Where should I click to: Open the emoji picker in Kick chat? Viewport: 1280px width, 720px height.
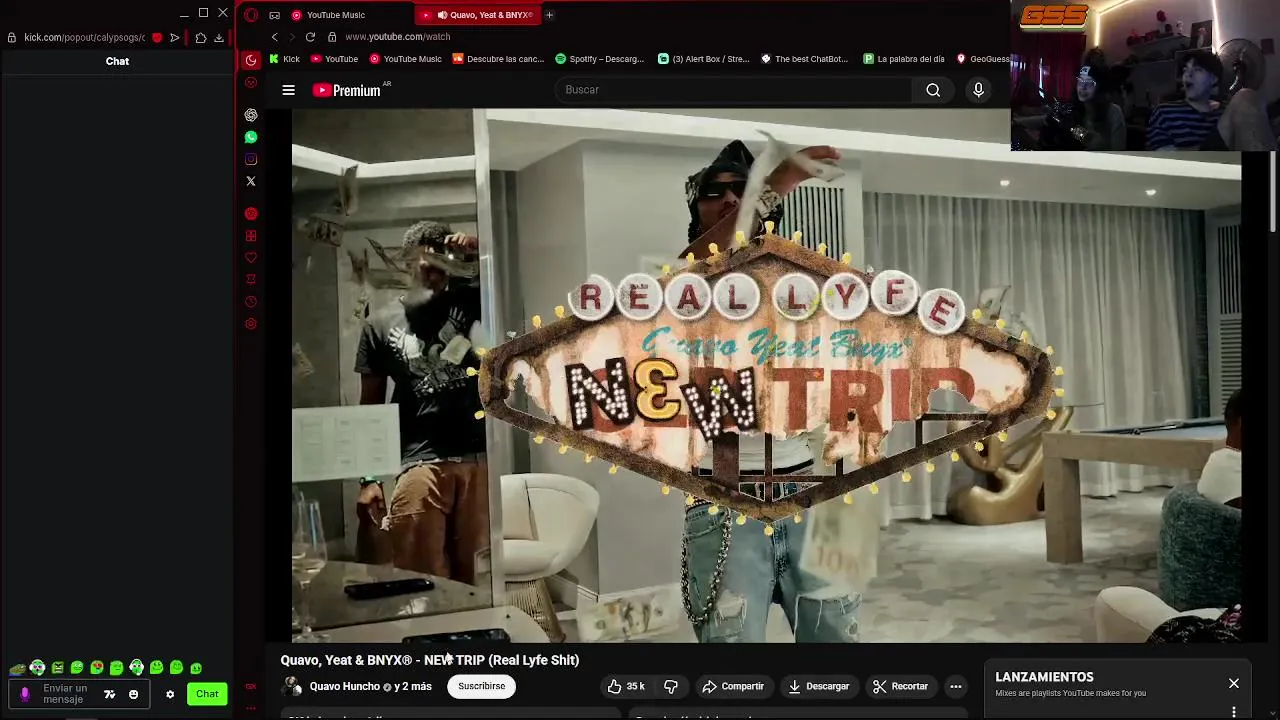133,694
